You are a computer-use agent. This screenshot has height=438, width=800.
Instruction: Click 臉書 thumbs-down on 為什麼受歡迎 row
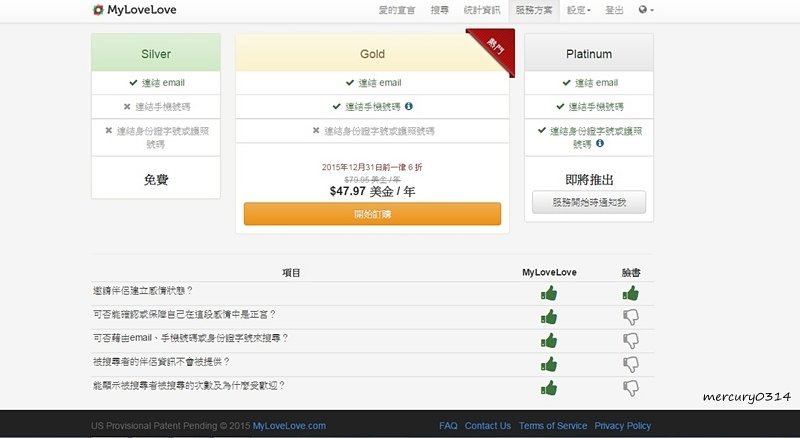tap(631, 388)
